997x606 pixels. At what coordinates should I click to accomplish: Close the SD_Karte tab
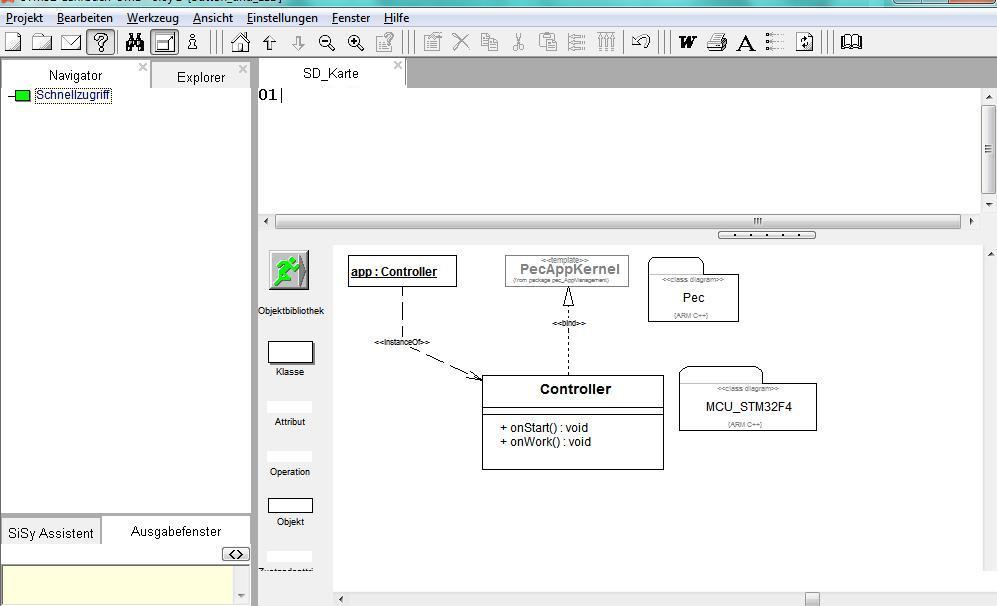(397, 65)
